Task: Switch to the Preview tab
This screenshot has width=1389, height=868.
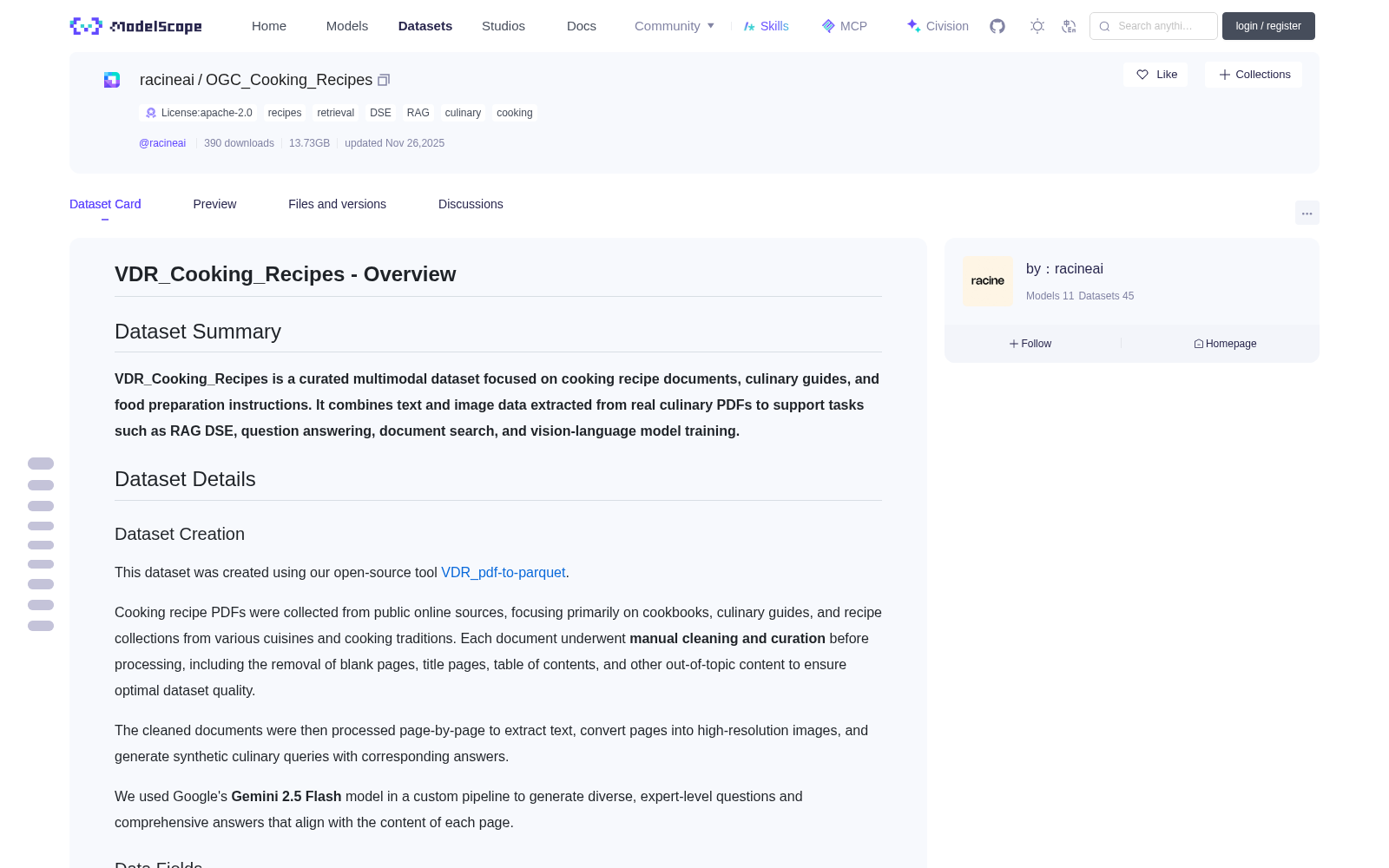Action: click(214, 204)
